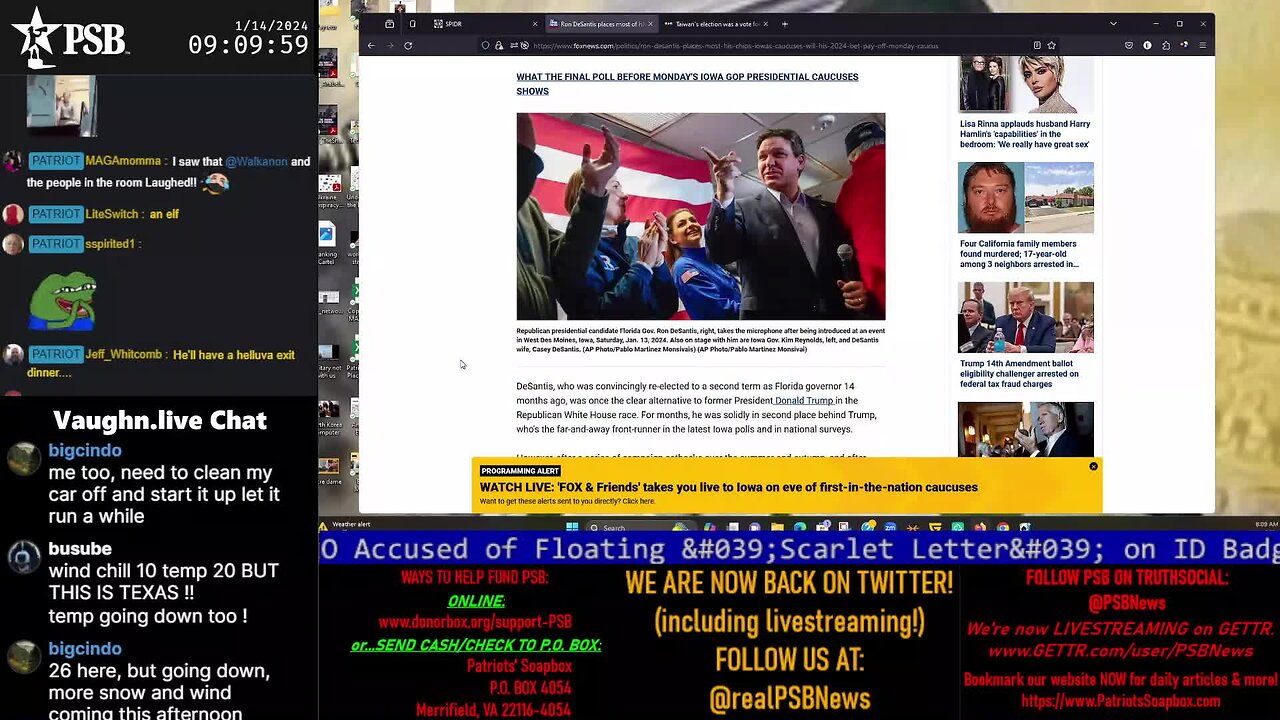Dismiss the programming alert banner
Viewport: 1280px width, 720px height.
pos(1093,466)
